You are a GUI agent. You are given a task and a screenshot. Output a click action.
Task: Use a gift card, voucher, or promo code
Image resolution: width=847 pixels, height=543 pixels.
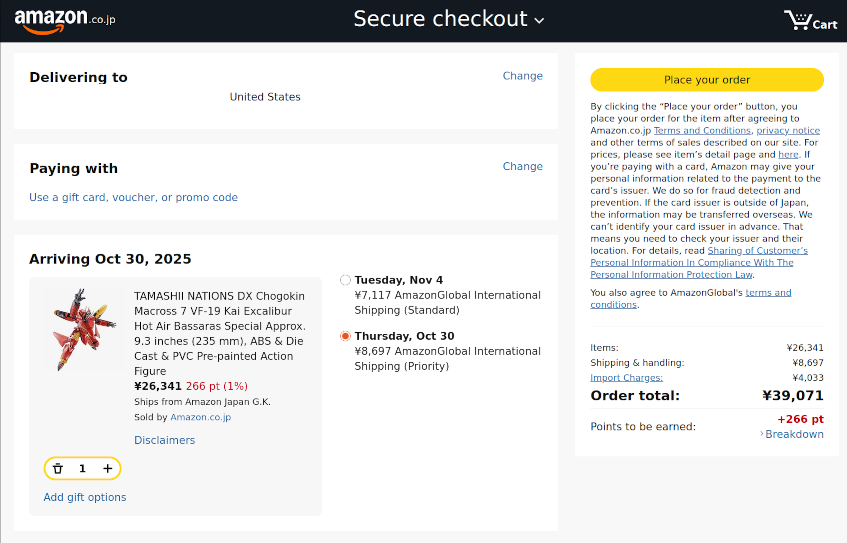tap(133, 197)
